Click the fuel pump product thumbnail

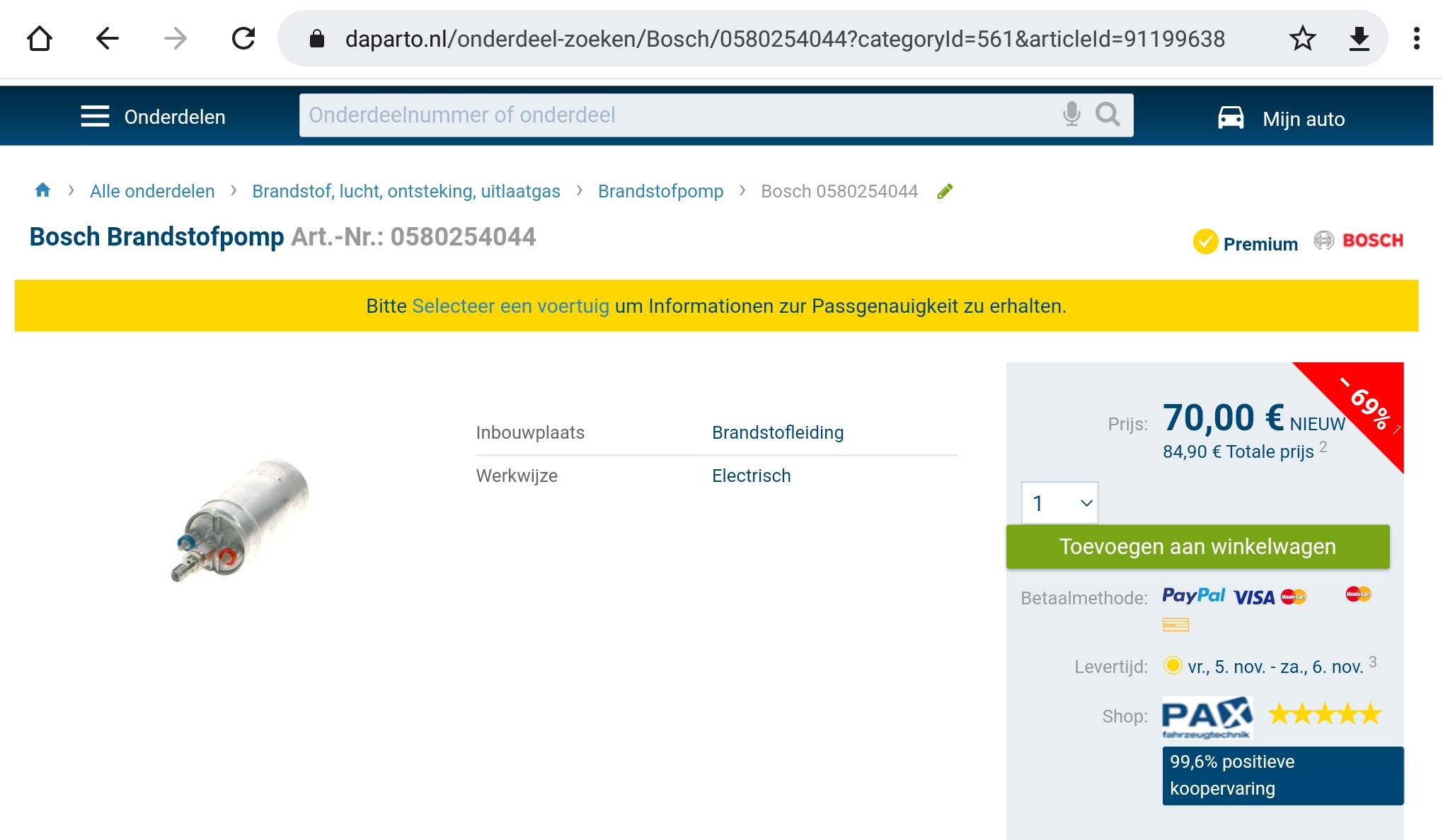[241, 519]
